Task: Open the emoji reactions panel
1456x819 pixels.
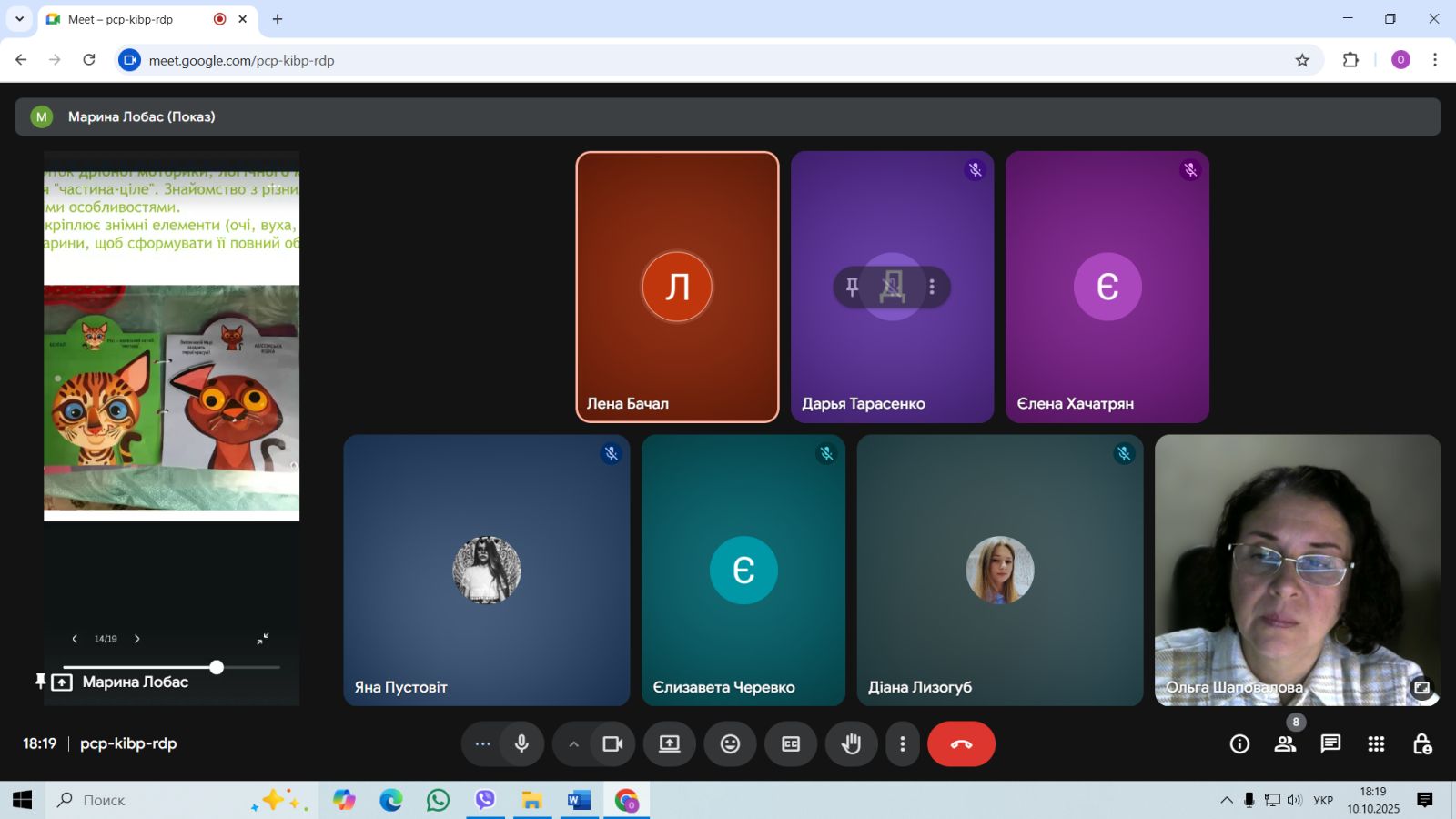Action: coord(730,744)
